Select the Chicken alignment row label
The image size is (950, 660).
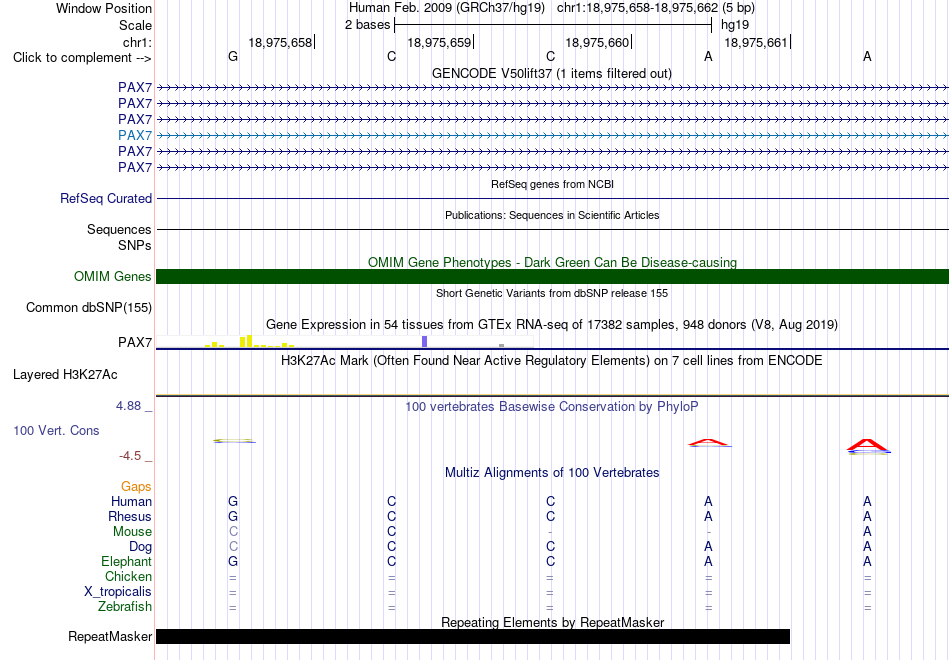click(128, 576)
